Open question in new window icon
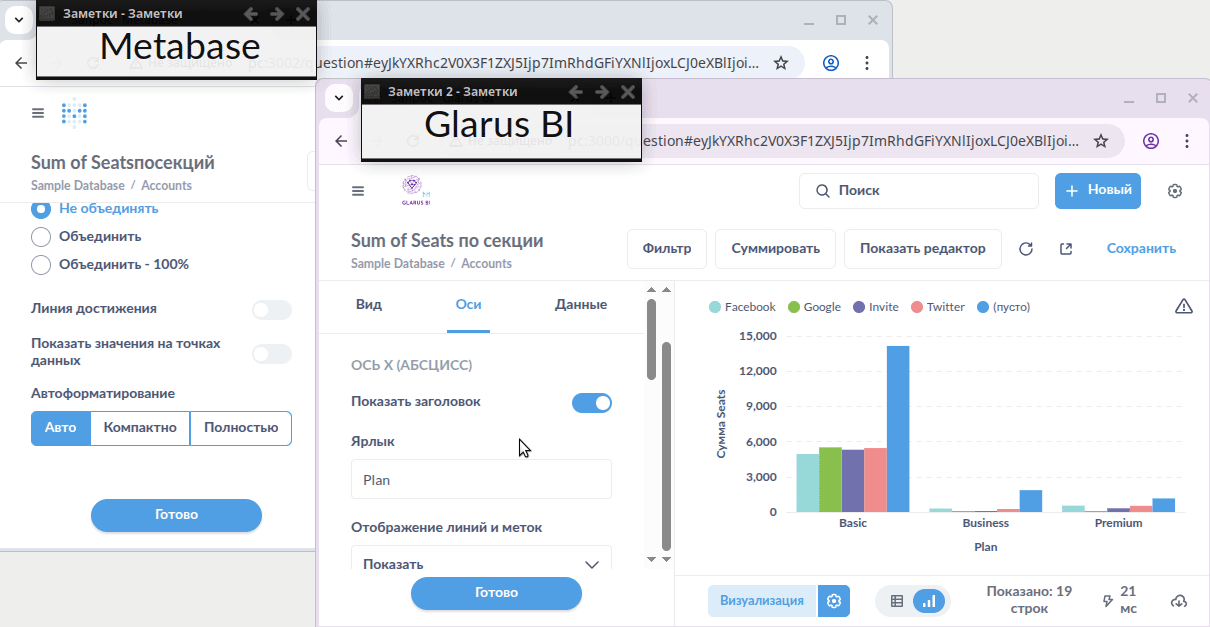Viewport: 1210px width, 627px height. pos(1065,249)
